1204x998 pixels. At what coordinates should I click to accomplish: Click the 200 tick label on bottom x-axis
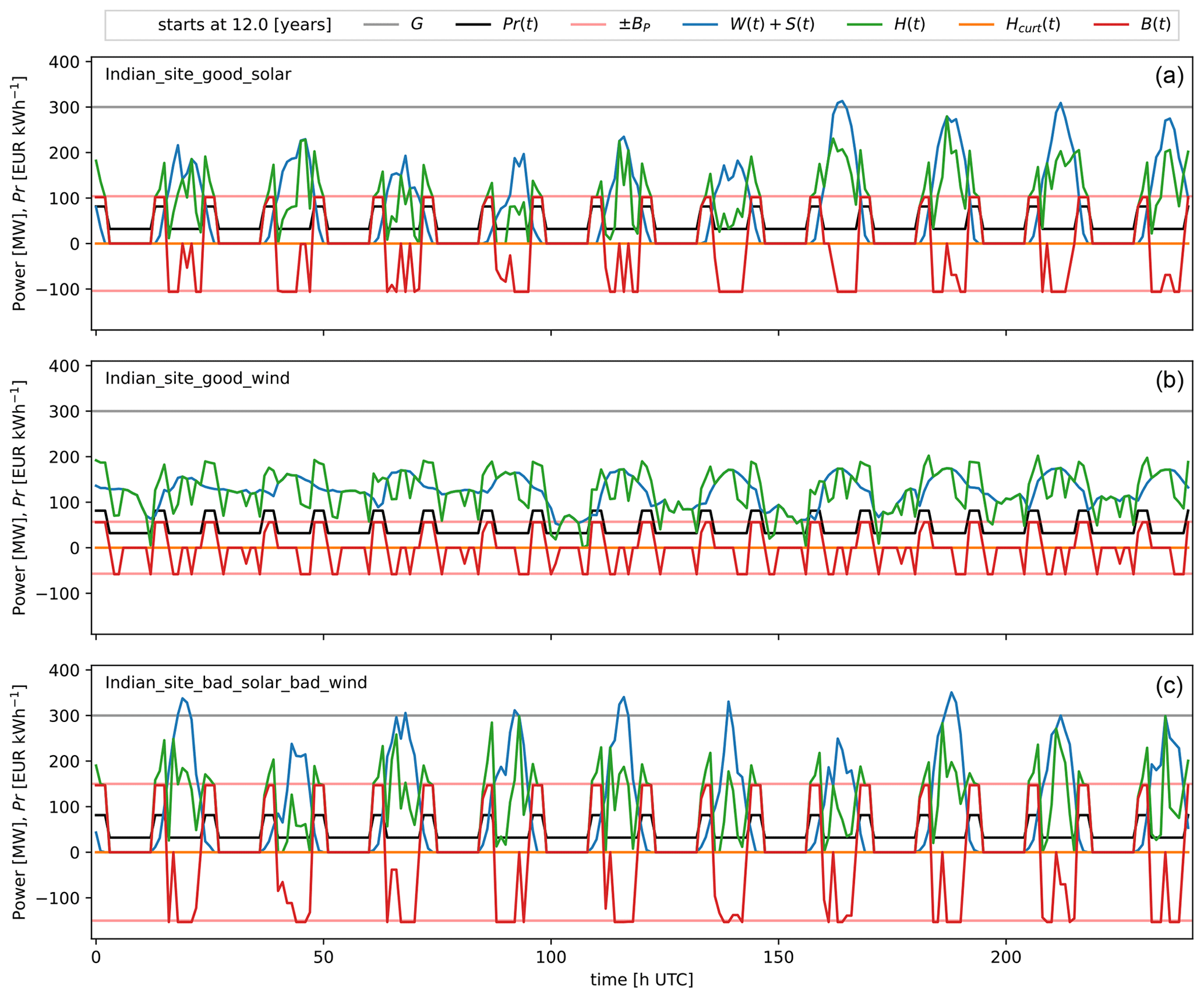pos(1006,957)
